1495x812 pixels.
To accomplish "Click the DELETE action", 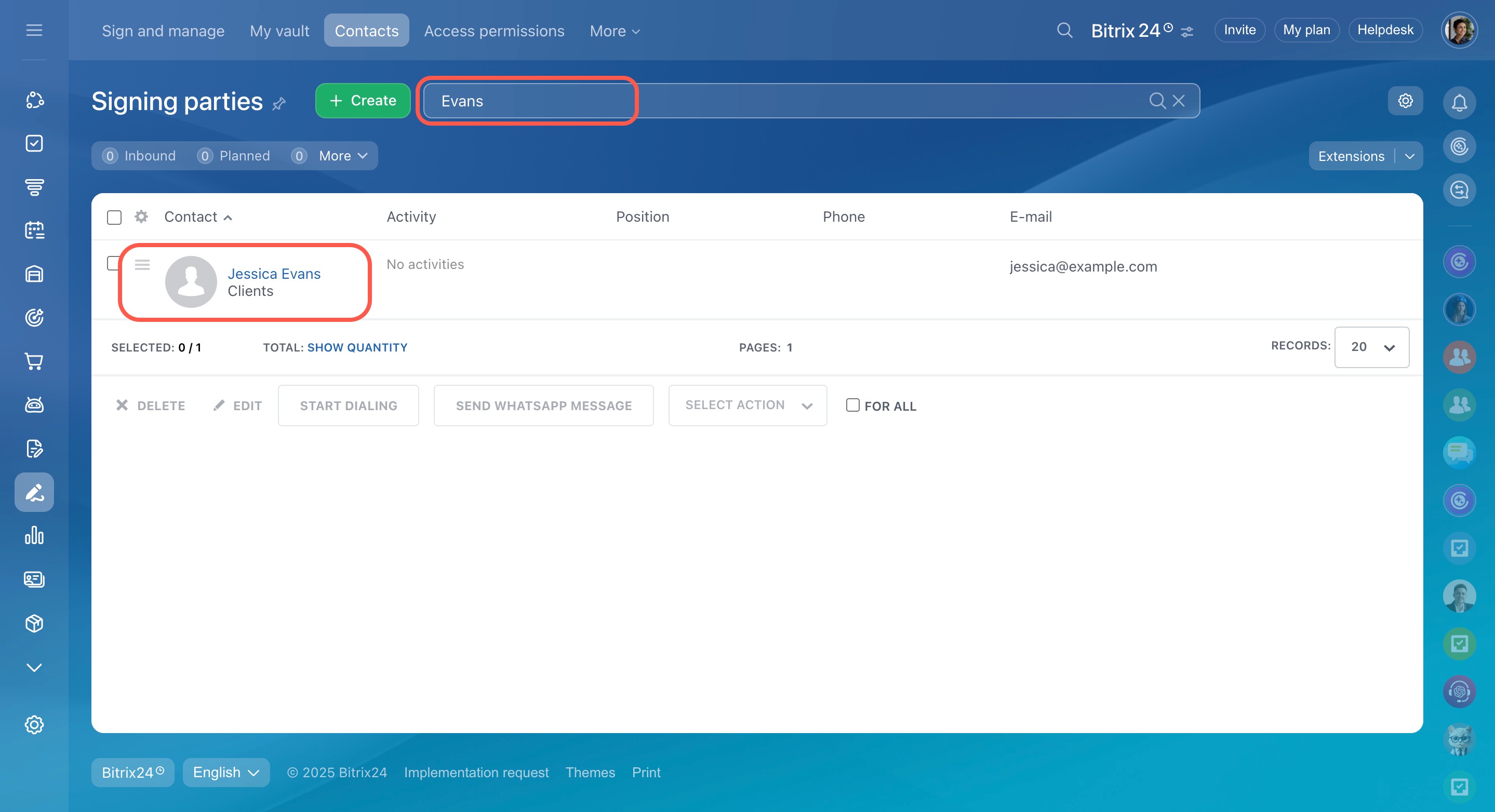I will 150,405.
